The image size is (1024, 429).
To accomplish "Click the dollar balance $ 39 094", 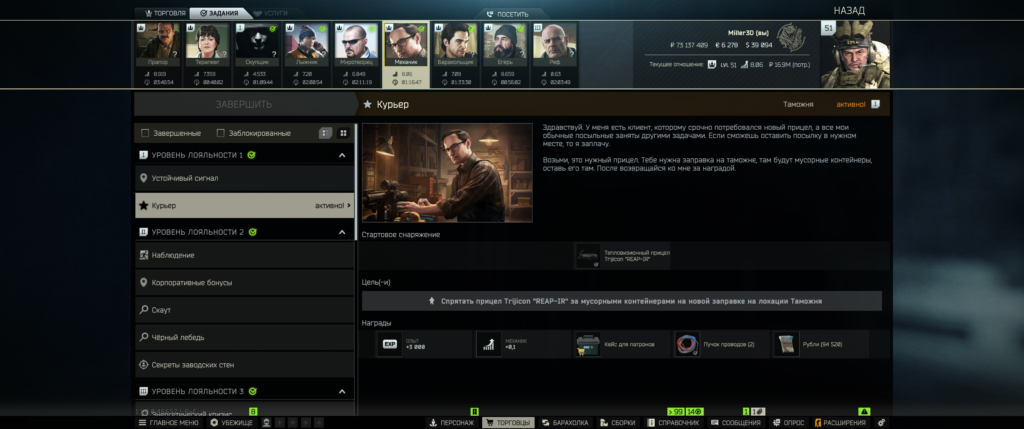I will click(758, 45).
